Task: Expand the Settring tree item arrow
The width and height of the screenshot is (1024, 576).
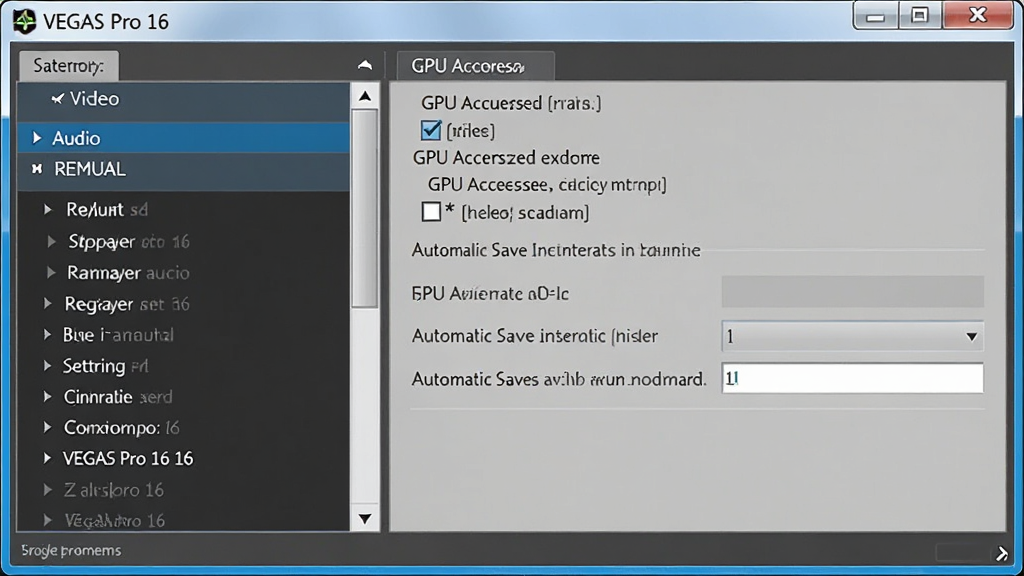Action: pyautogui.click(x=48, y=366)
